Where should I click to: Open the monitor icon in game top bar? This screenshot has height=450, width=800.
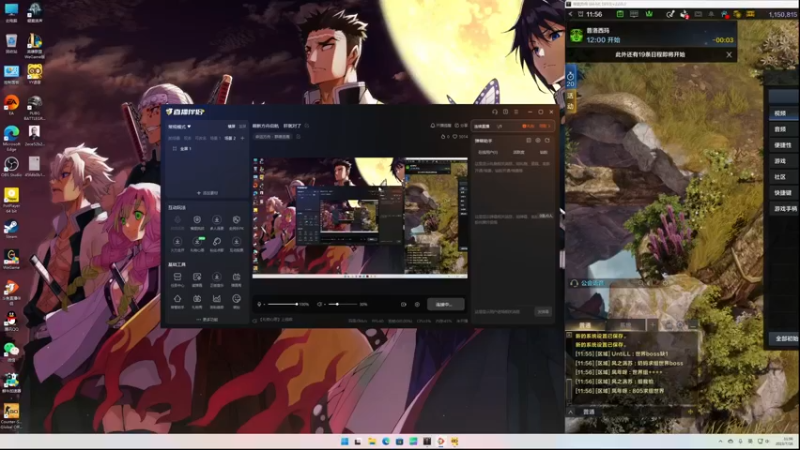pos(634,14)
